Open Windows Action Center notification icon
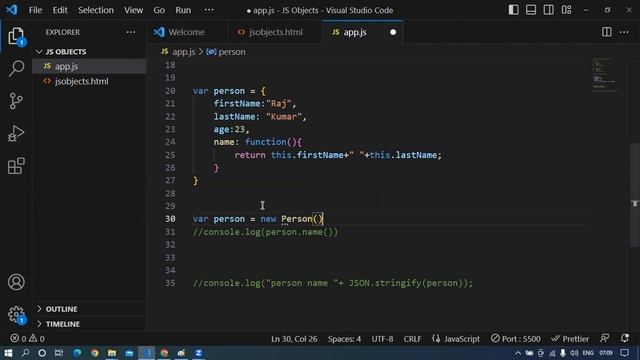This screenshot has height=360, width=640. tap(624, 353)
